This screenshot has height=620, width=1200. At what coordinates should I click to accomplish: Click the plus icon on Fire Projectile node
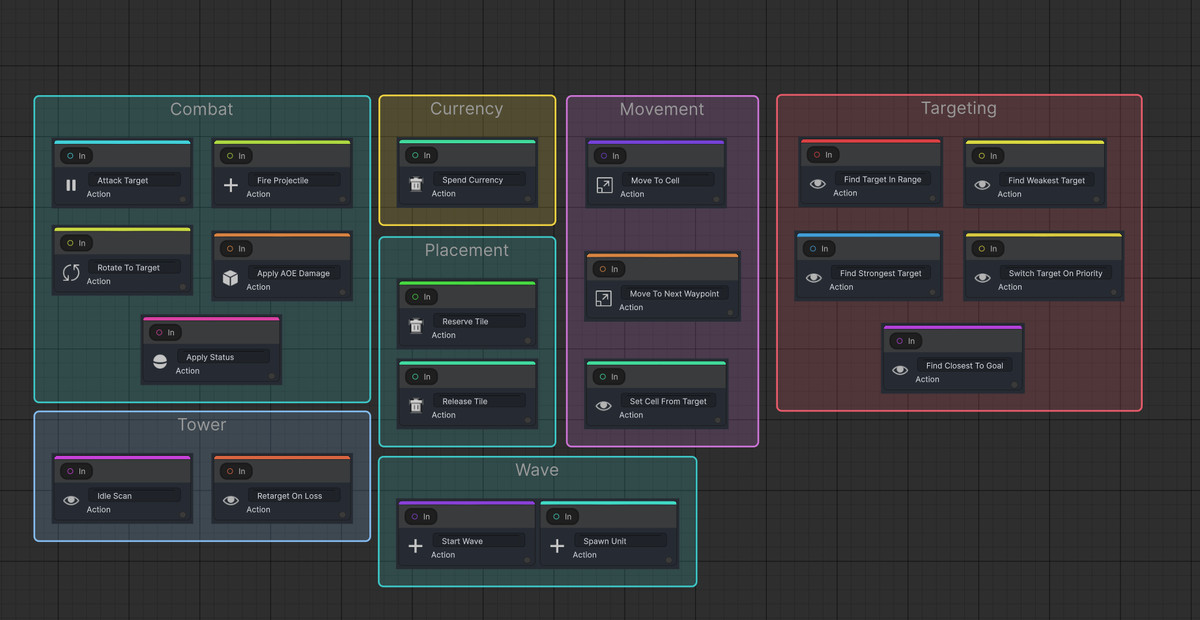point(231,185)
